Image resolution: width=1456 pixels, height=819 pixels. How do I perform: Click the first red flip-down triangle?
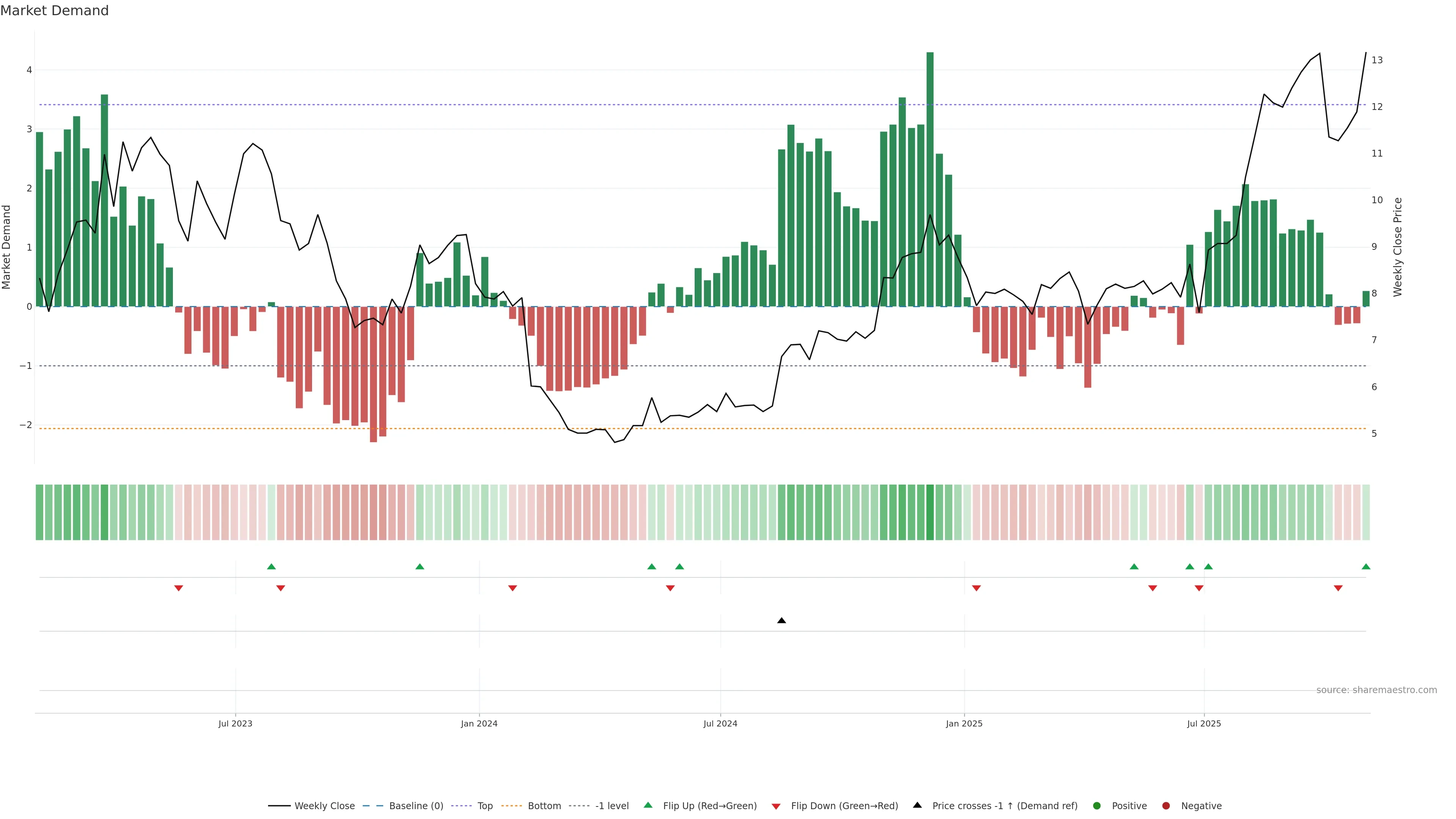click(179, 588)
